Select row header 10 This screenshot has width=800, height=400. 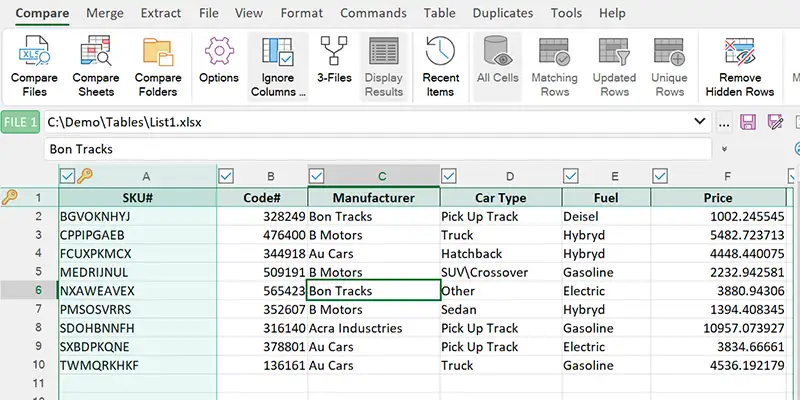pyautogui.click(x=29, y=365)
